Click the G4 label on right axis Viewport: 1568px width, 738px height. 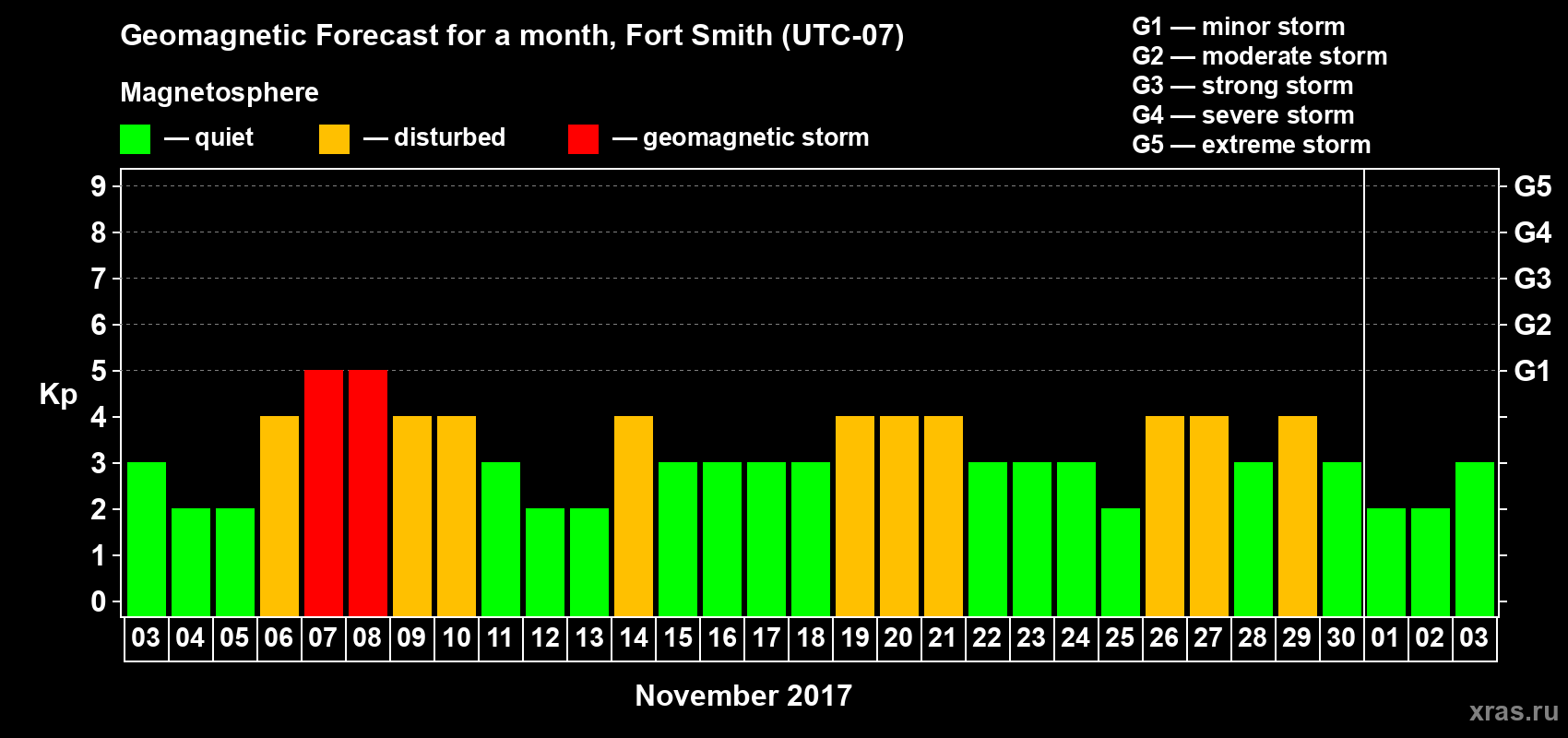tap(1533, 232)
